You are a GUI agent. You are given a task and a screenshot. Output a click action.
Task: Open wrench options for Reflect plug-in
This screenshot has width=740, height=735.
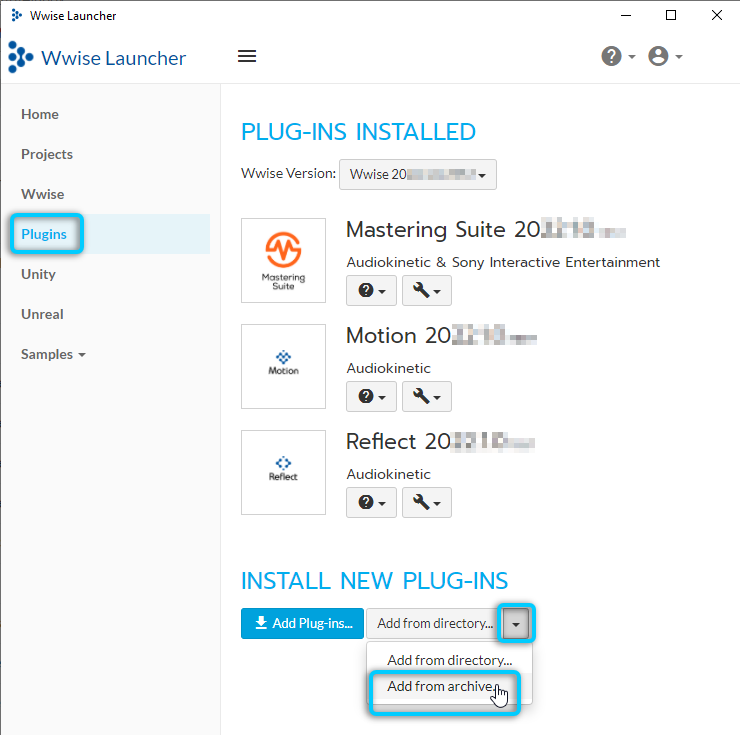[x=427, y=502]
